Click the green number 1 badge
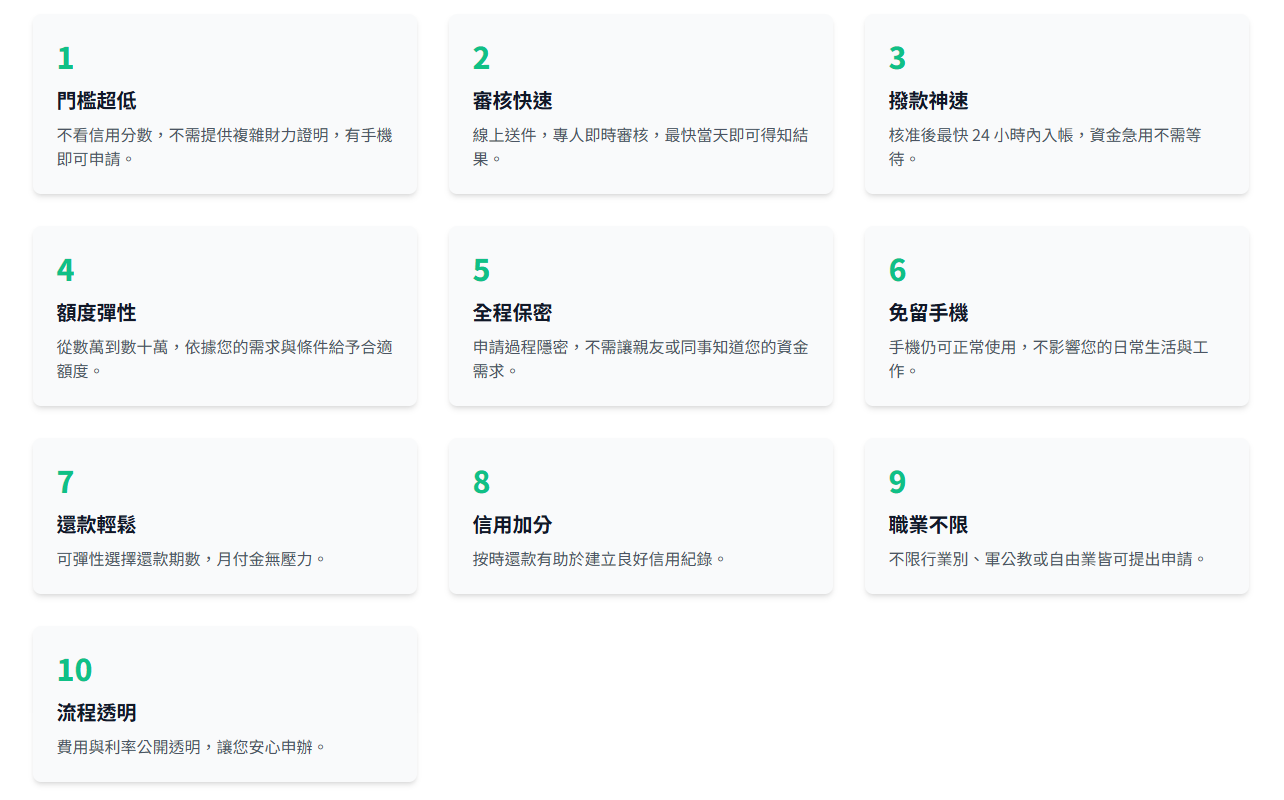1284x800 pixels. (x=65, y=59)
